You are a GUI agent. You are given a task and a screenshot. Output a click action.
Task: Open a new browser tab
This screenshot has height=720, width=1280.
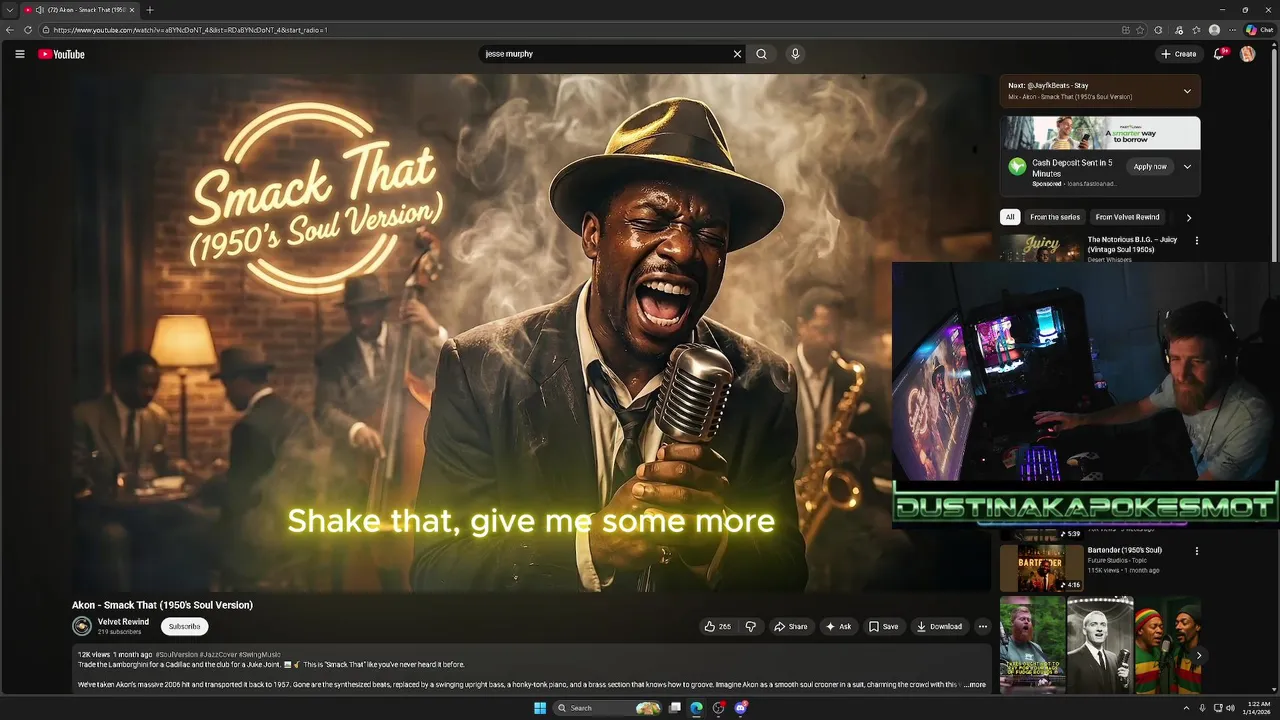coord(150,10)
